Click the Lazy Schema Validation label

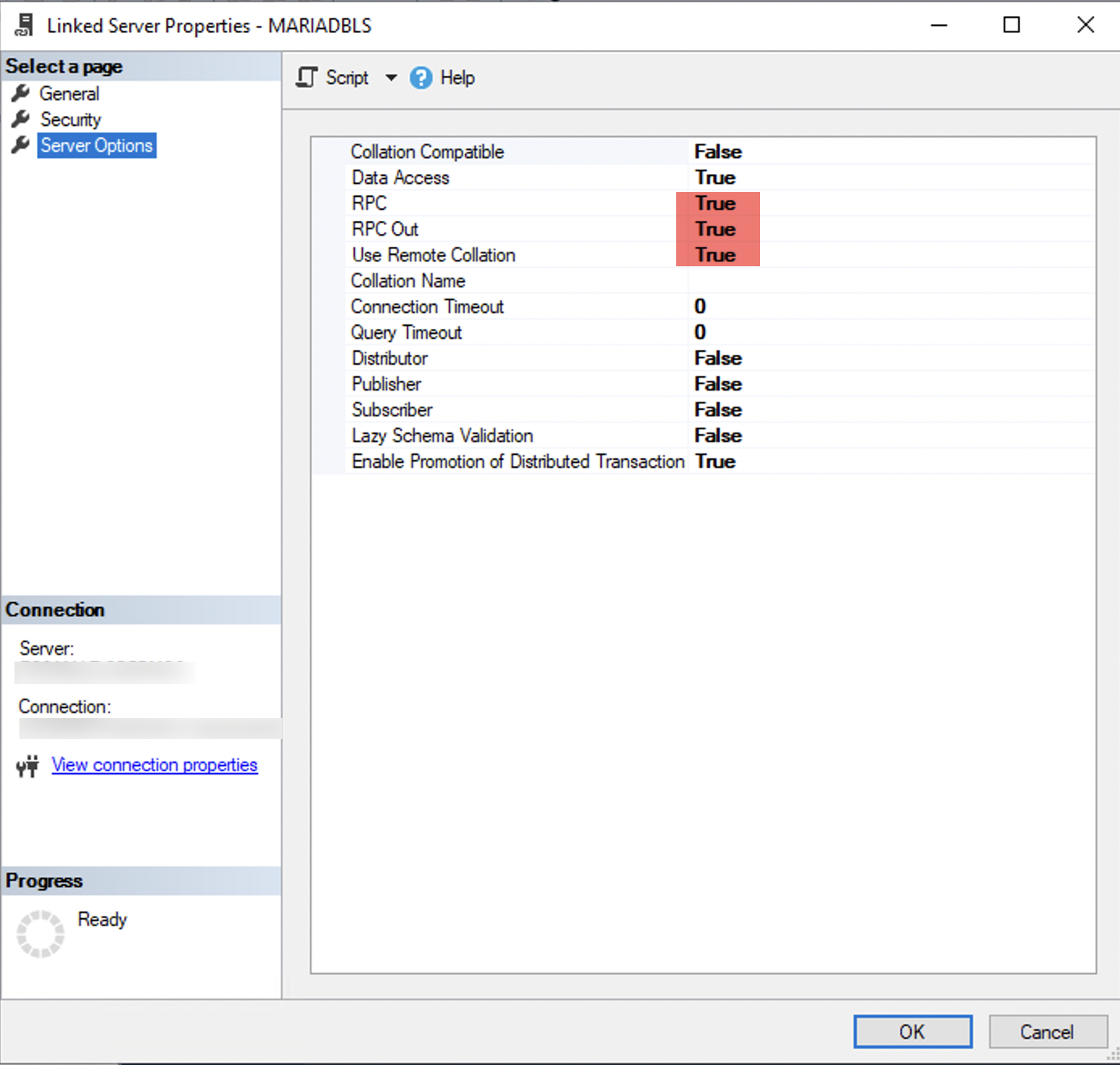click(442, 436)
